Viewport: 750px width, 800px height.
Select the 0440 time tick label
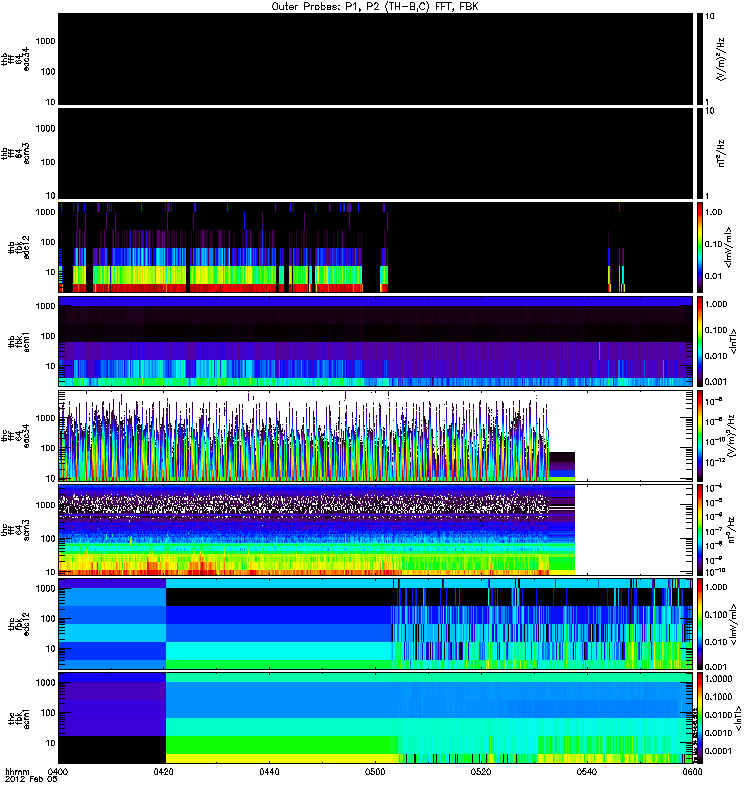tap(271, 773)
